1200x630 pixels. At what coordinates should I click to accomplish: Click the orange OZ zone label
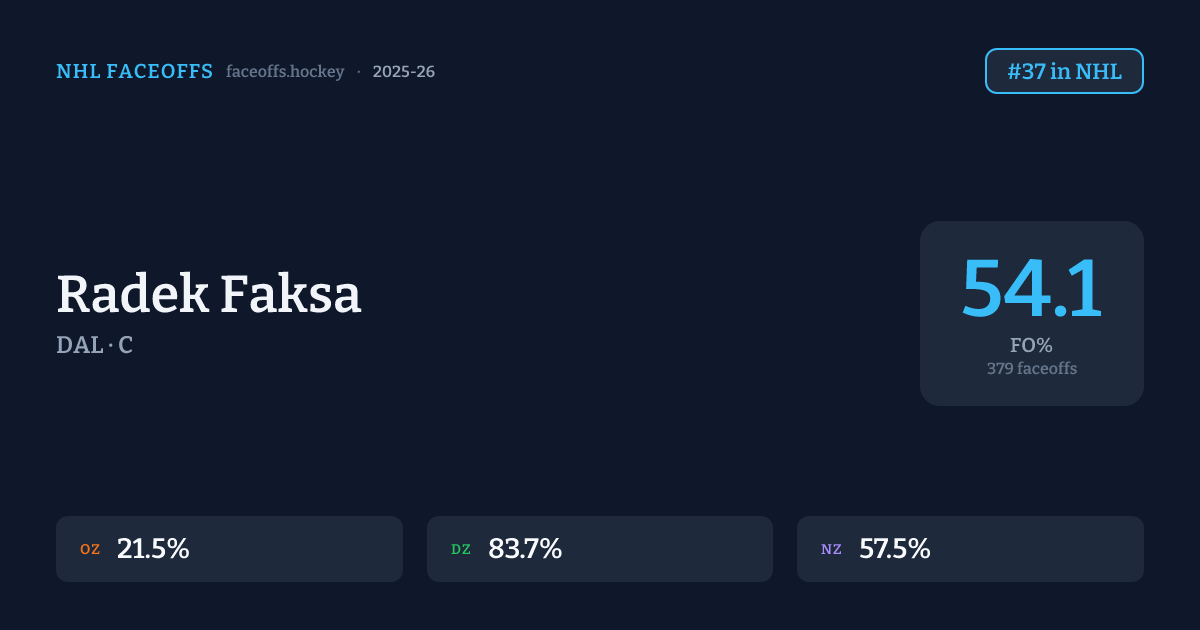pos(90,549)
